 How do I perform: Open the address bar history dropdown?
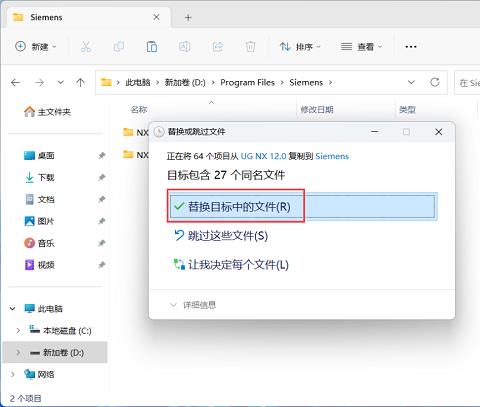411,82
